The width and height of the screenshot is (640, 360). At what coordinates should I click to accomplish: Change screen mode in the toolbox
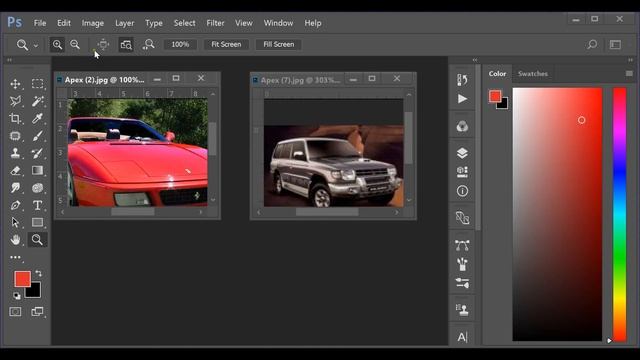point(37,312)
